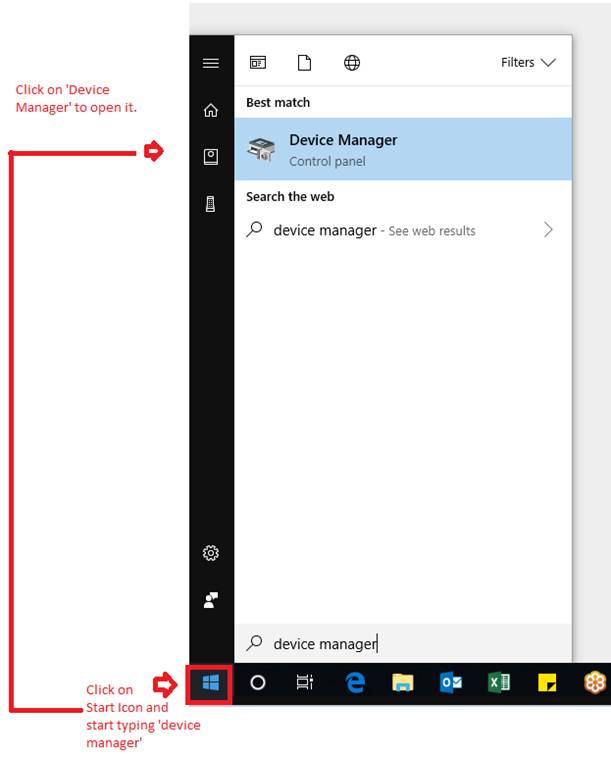Click the Feedback person icon in sidebar
This screenshot has width=611, height=757.
(211, 600)
